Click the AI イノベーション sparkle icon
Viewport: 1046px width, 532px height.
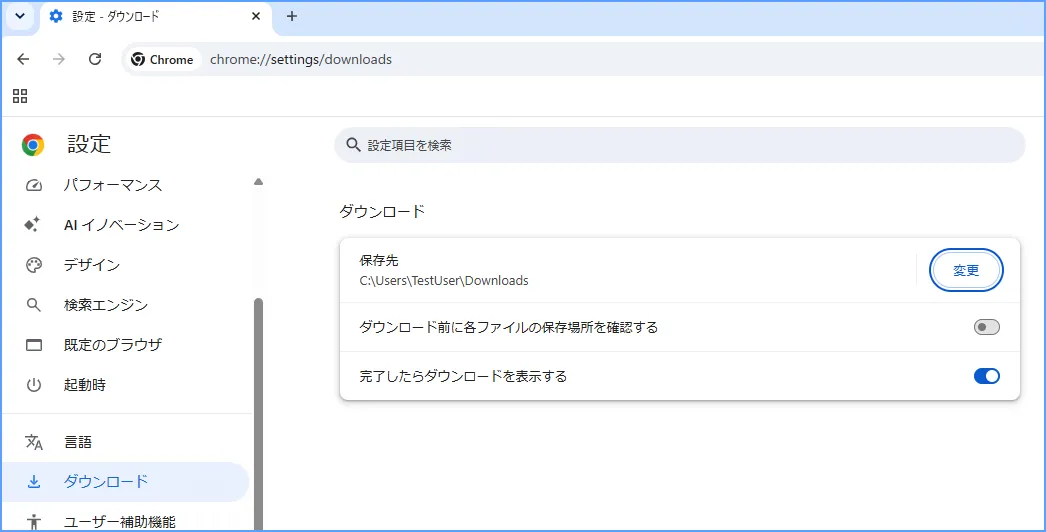[33, 225]
